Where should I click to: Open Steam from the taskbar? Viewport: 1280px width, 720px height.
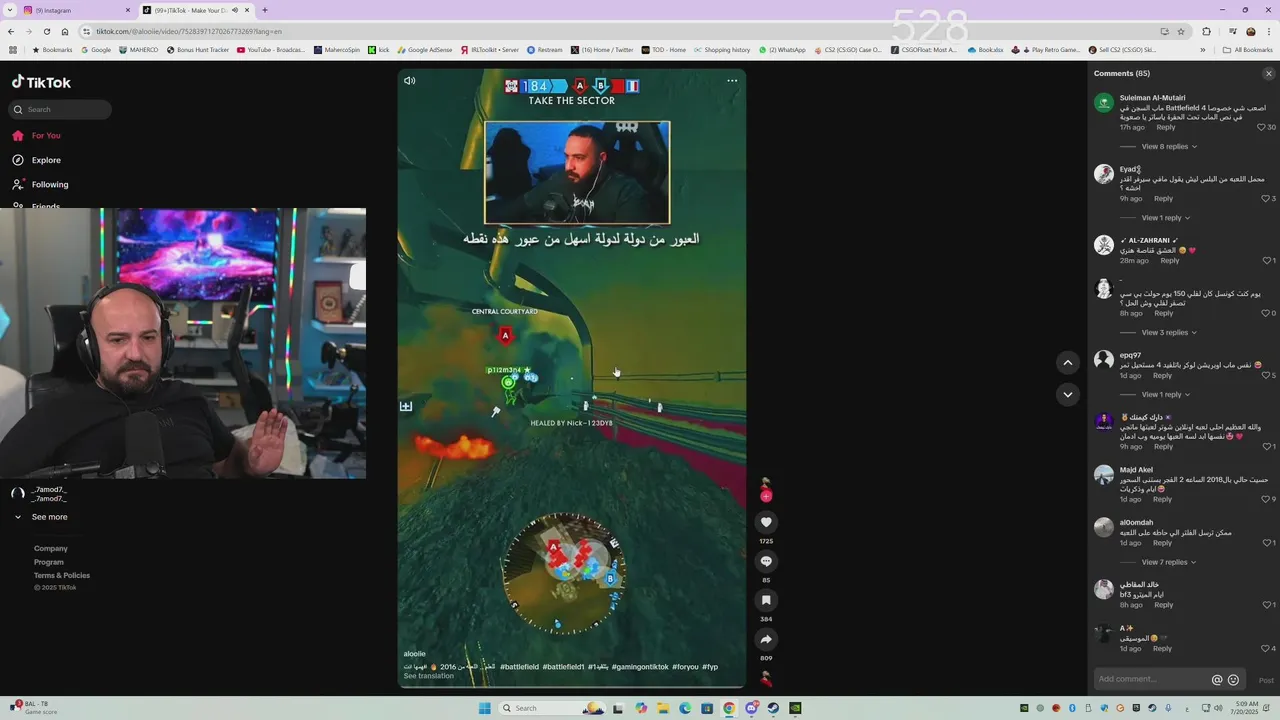tap(773, 708)
